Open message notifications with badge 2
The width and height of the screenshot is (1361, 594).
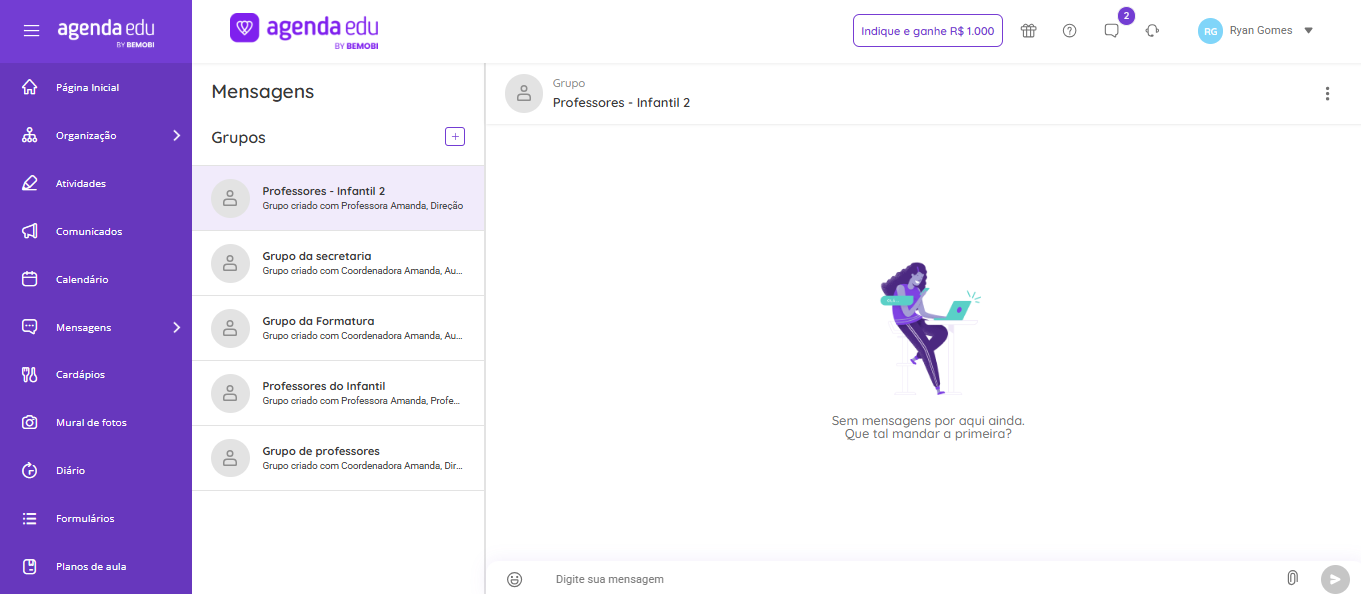pos(1112,31)
